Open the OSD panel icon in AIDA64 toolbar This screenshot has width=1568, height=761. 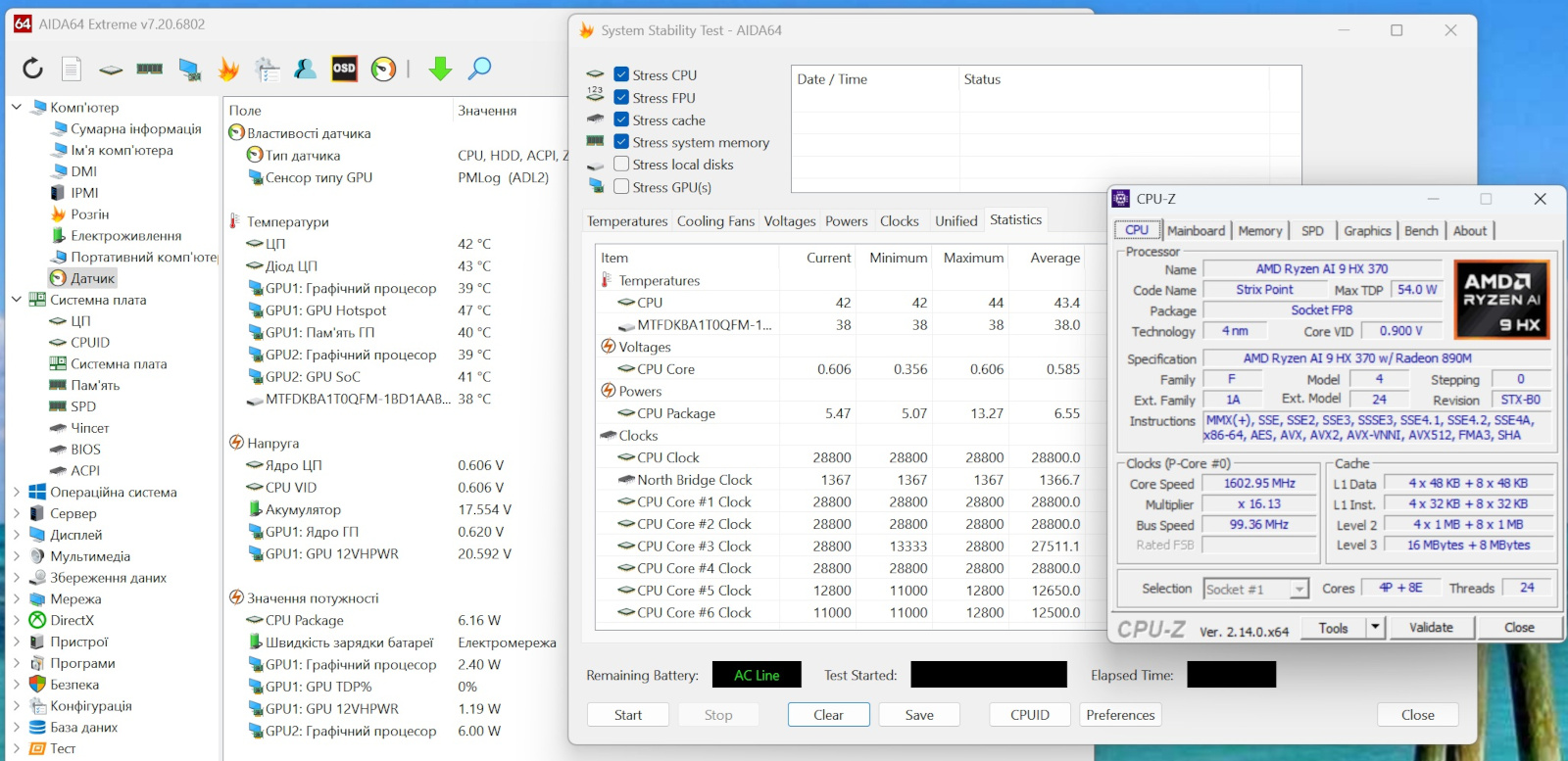tap(344, 69)
